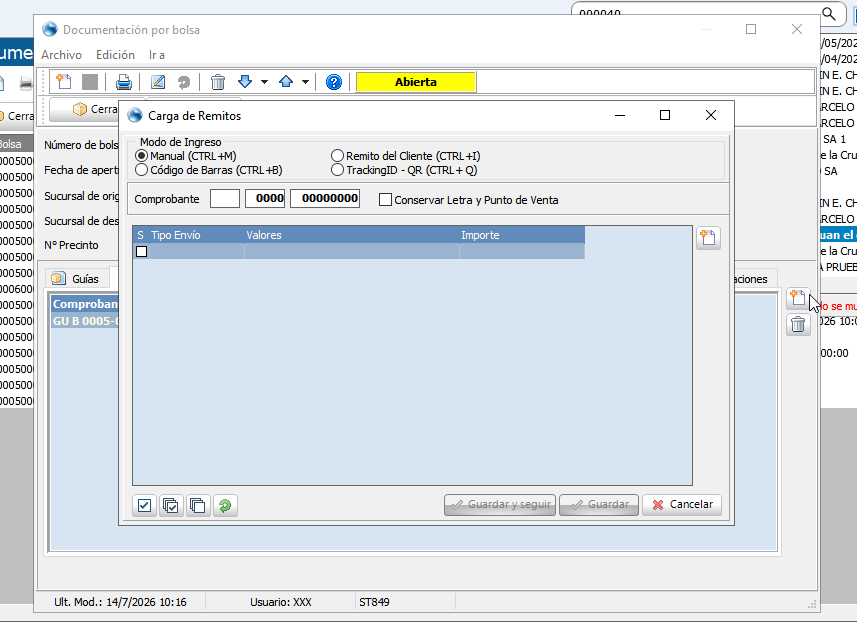Click the print icon in Documentación toolbar

(124, 82)
